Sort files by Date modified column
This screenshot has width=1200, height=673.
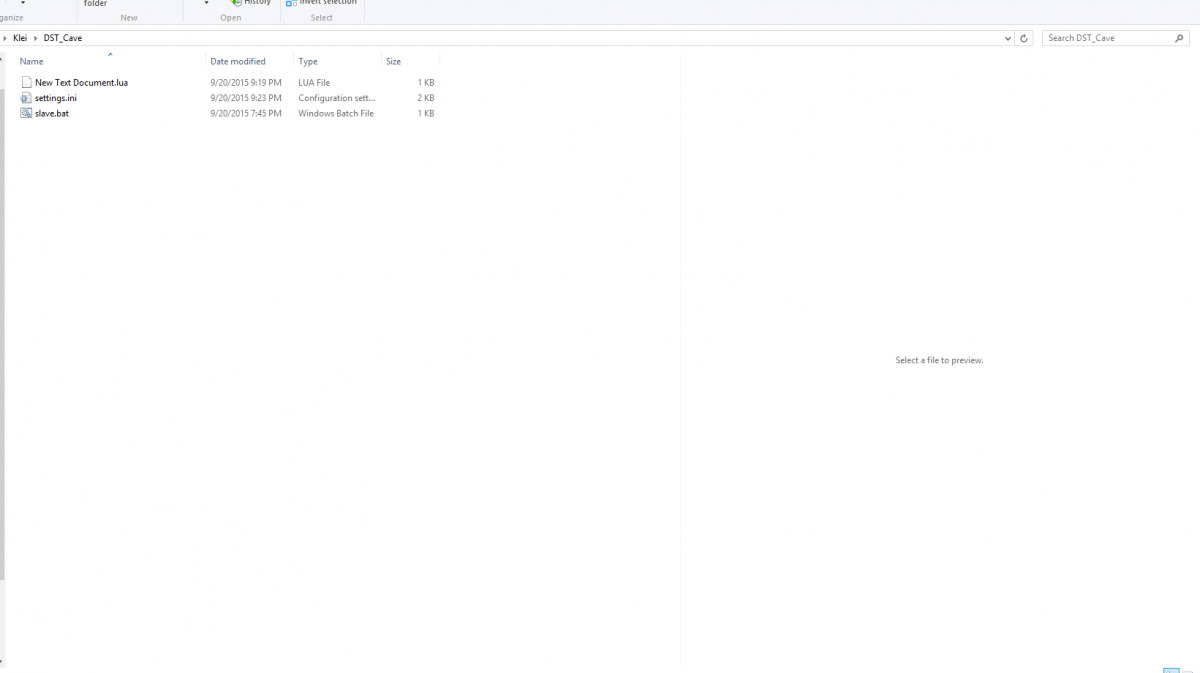(238, 61)
